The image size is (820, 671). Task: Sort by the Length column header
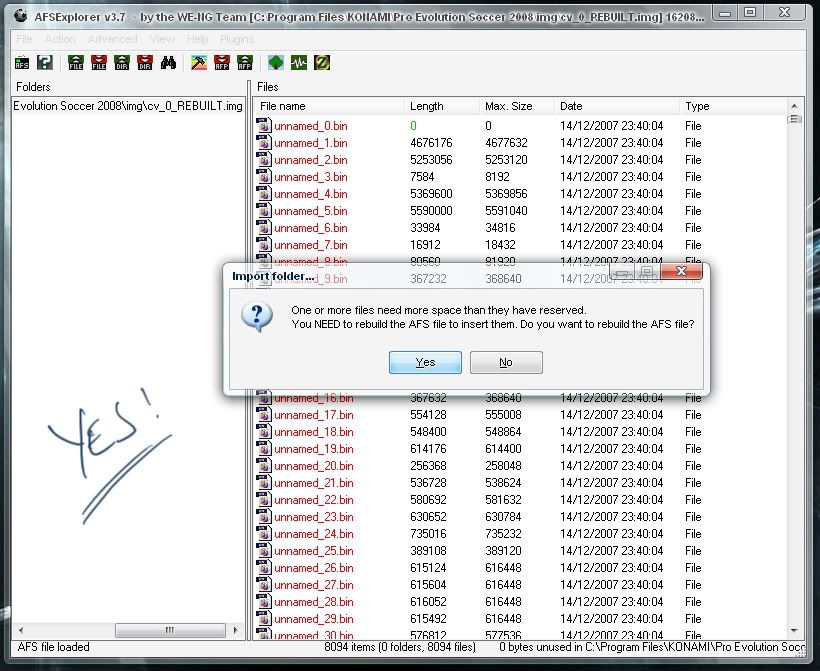442,106
